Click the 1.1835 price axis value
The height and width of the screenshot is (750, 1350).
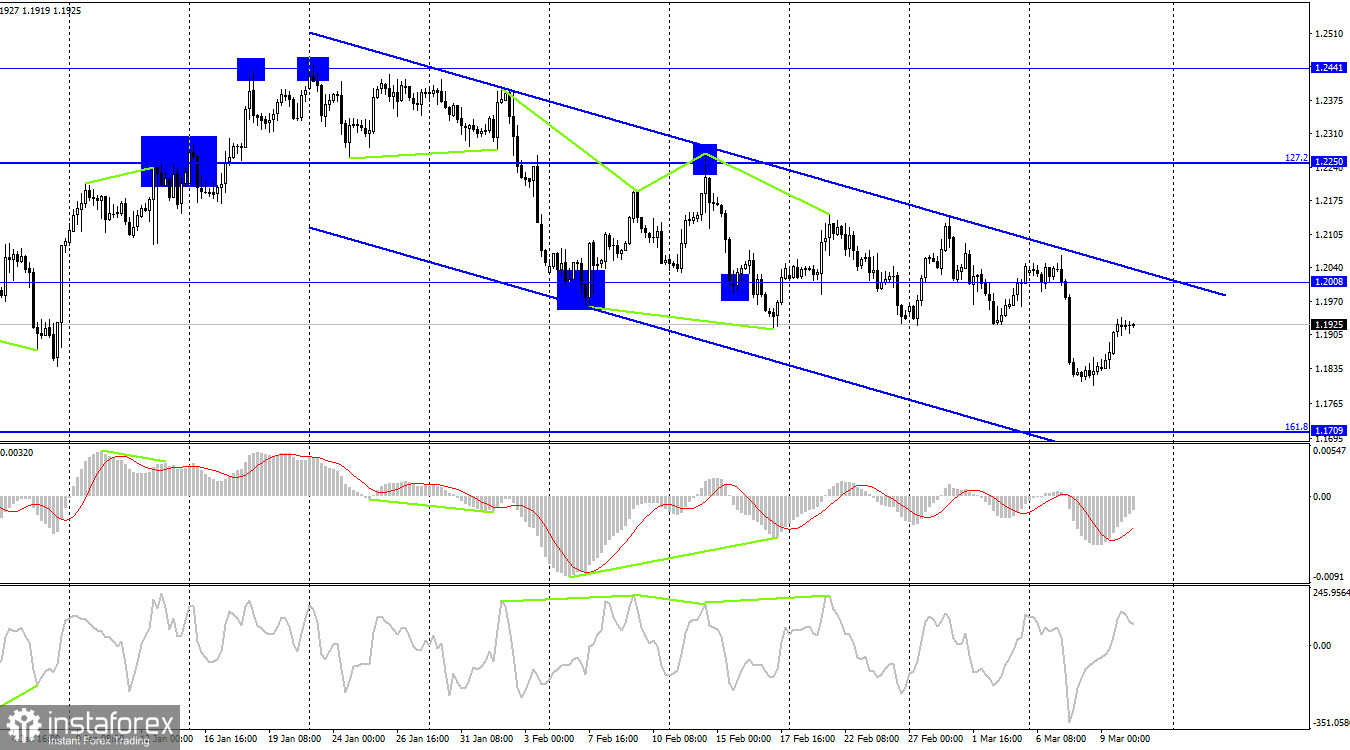[1328, 369]
